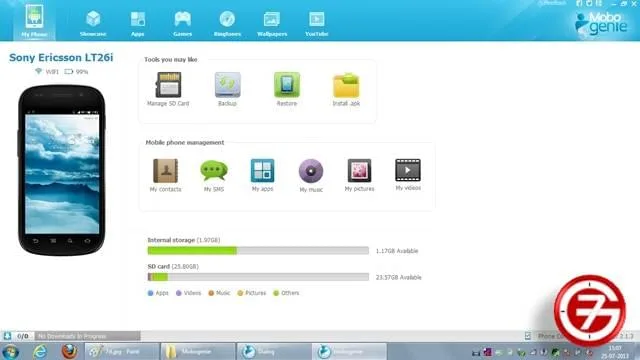Open the YouTube tab
The image size is (640, 360).
tap(317, 24)
